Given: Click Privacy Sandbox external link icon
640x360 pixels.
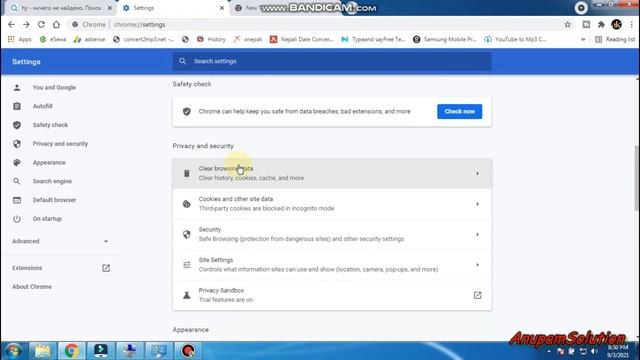Looking at the screenshot, I should coord(477,295).
